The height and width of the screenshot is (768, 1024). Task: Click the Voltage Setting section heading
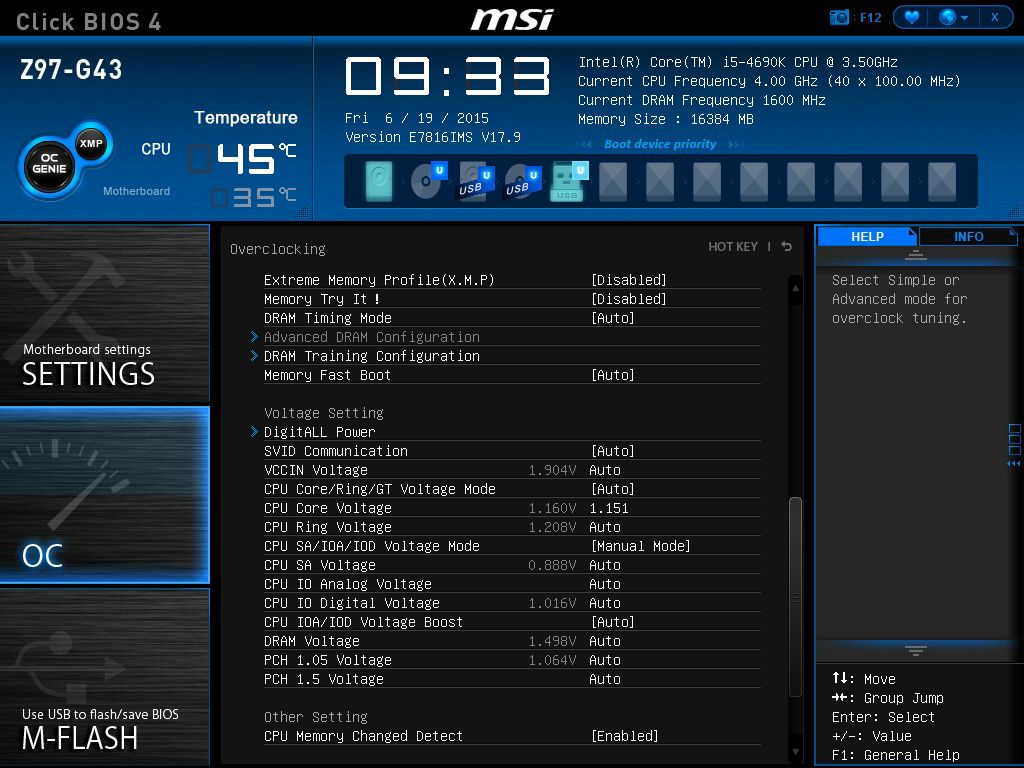[x=323, y=413]
